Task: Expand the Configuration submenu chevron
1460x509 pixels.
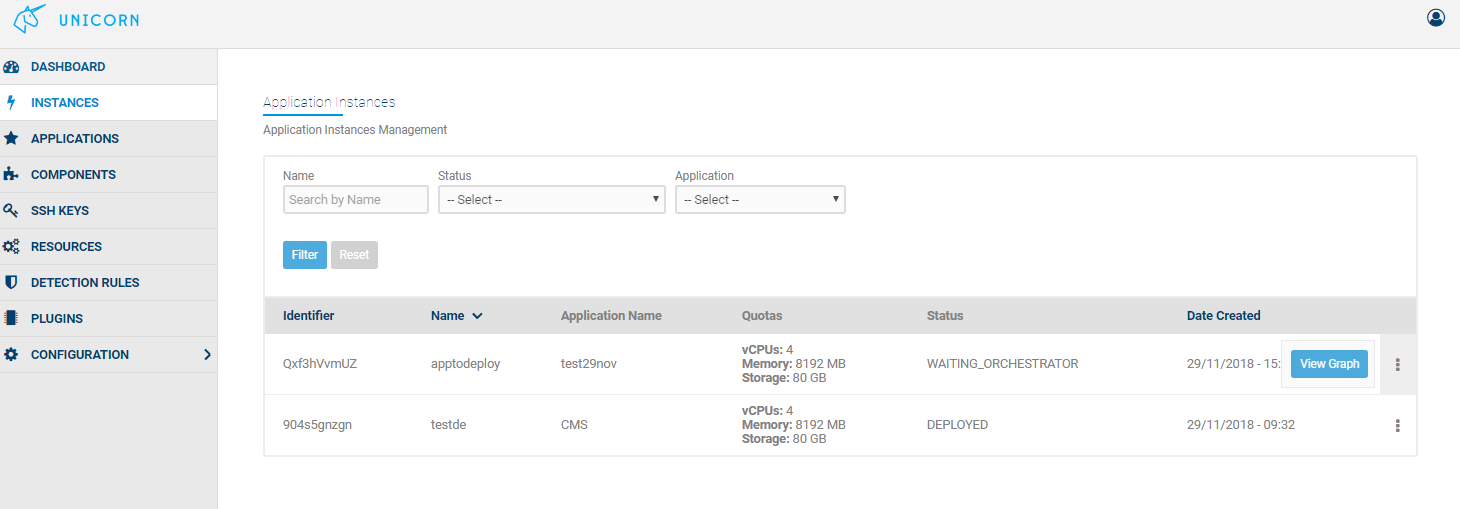Action: click(207, 355)
